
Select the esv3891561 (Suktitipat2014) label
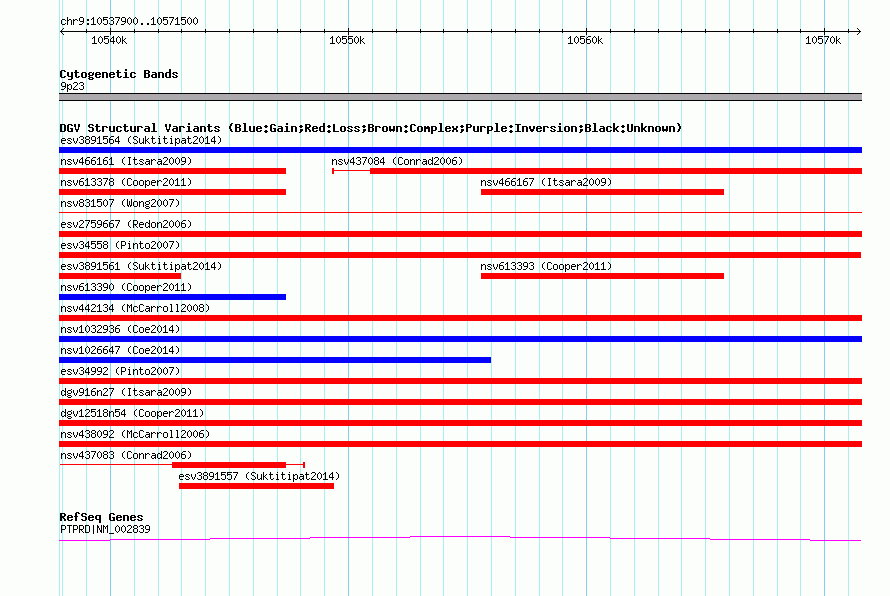tap(141, 266)
